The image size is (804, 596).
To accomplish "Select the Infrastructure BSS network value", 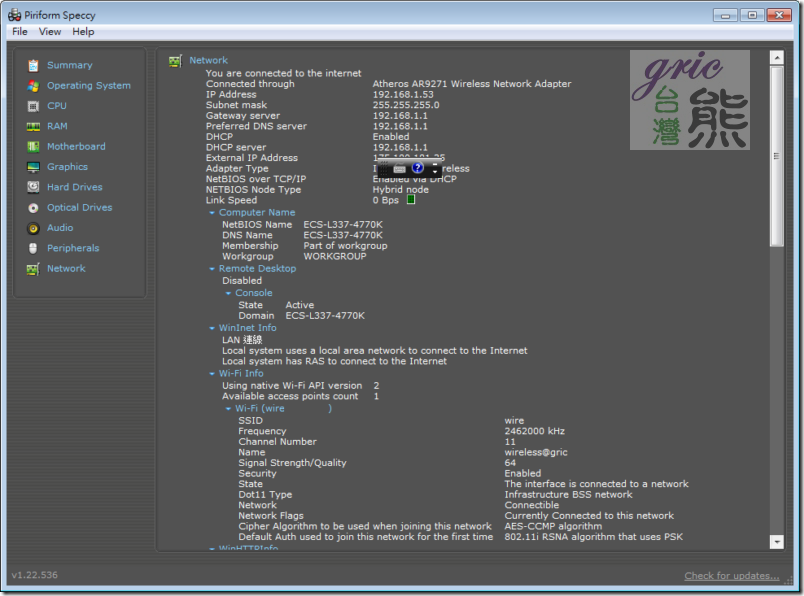I will (x=569, y=495).
